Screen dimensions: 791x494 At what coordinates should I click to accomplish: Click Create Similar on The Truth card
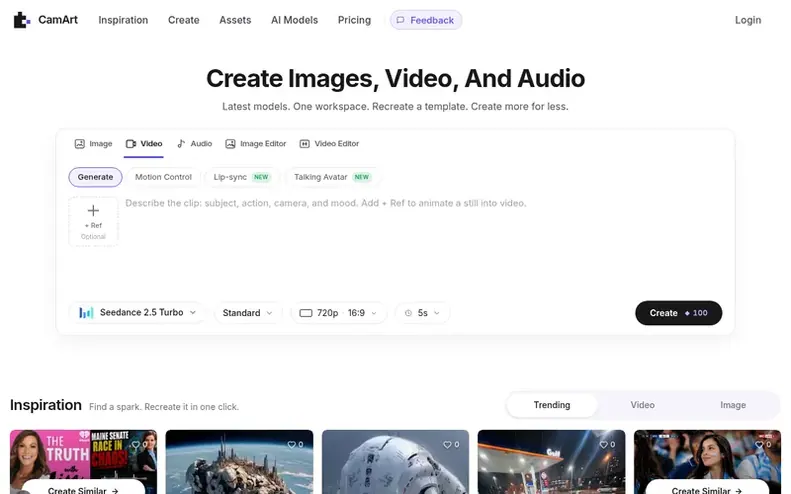pyautogui.click(x=83, y=487)
